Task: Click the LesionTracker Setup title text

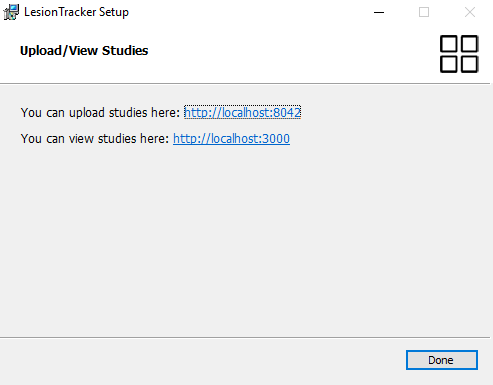Action: tap(76, 12)
